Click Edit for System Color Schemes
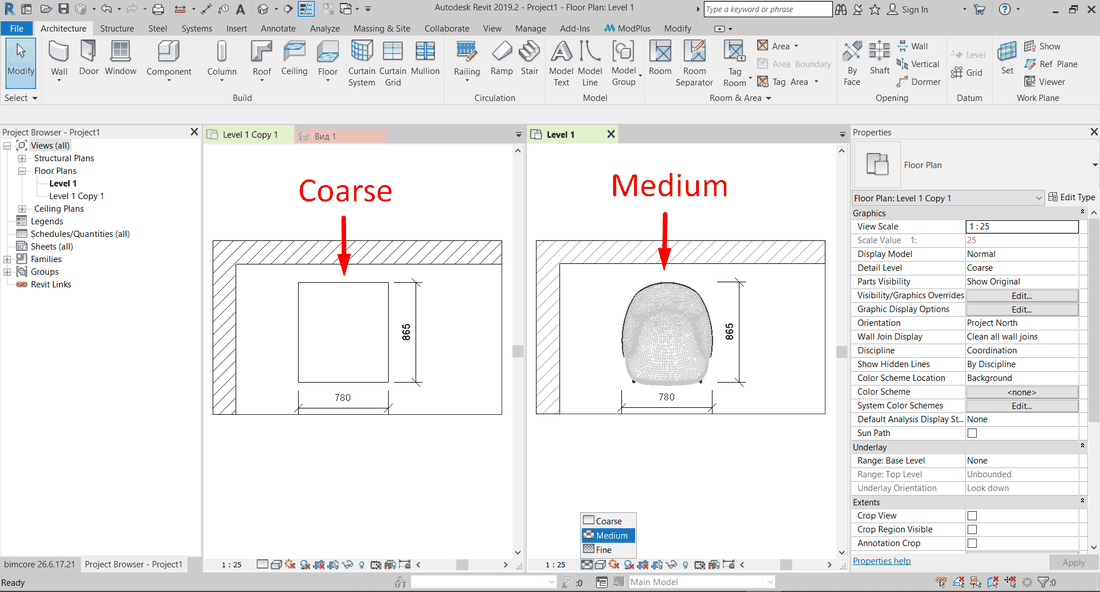 point(1022,406)
